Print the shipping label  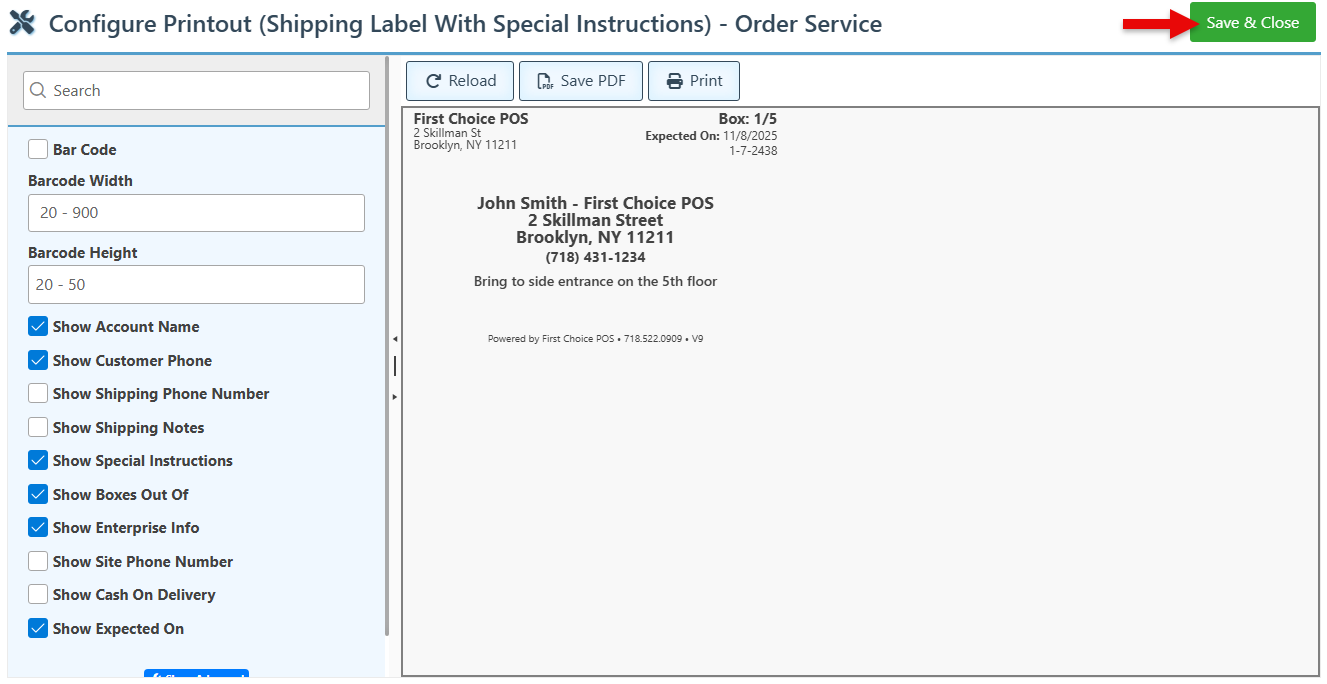(x=694, y=81)
